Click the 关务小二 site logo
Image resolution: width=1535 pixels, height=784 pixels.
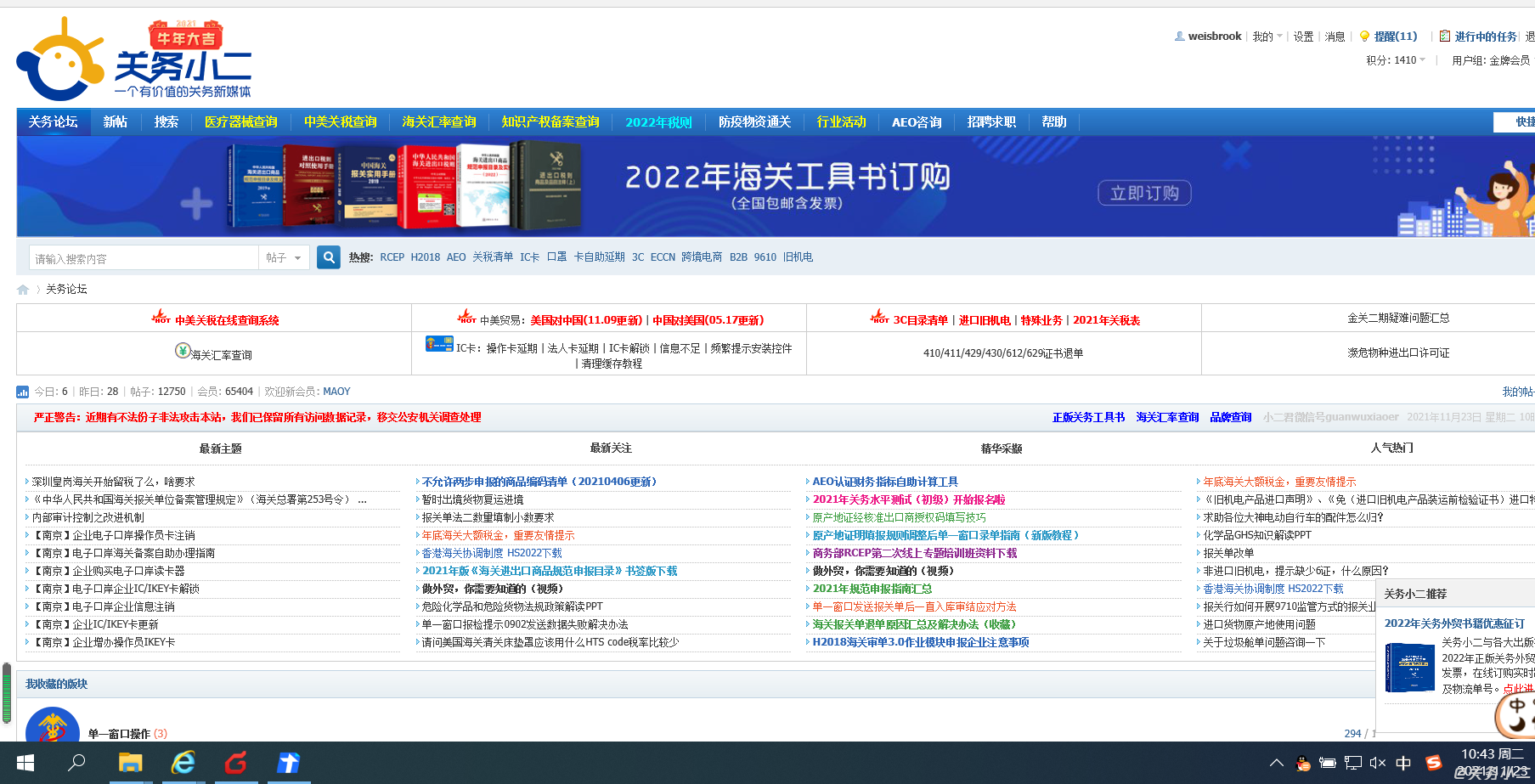[x=134, y=59]
